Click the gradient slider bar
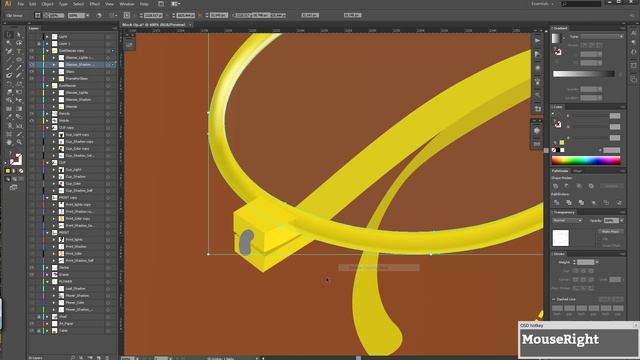The image size is (640, 360). pyautogui.click(x=584, y=74)
